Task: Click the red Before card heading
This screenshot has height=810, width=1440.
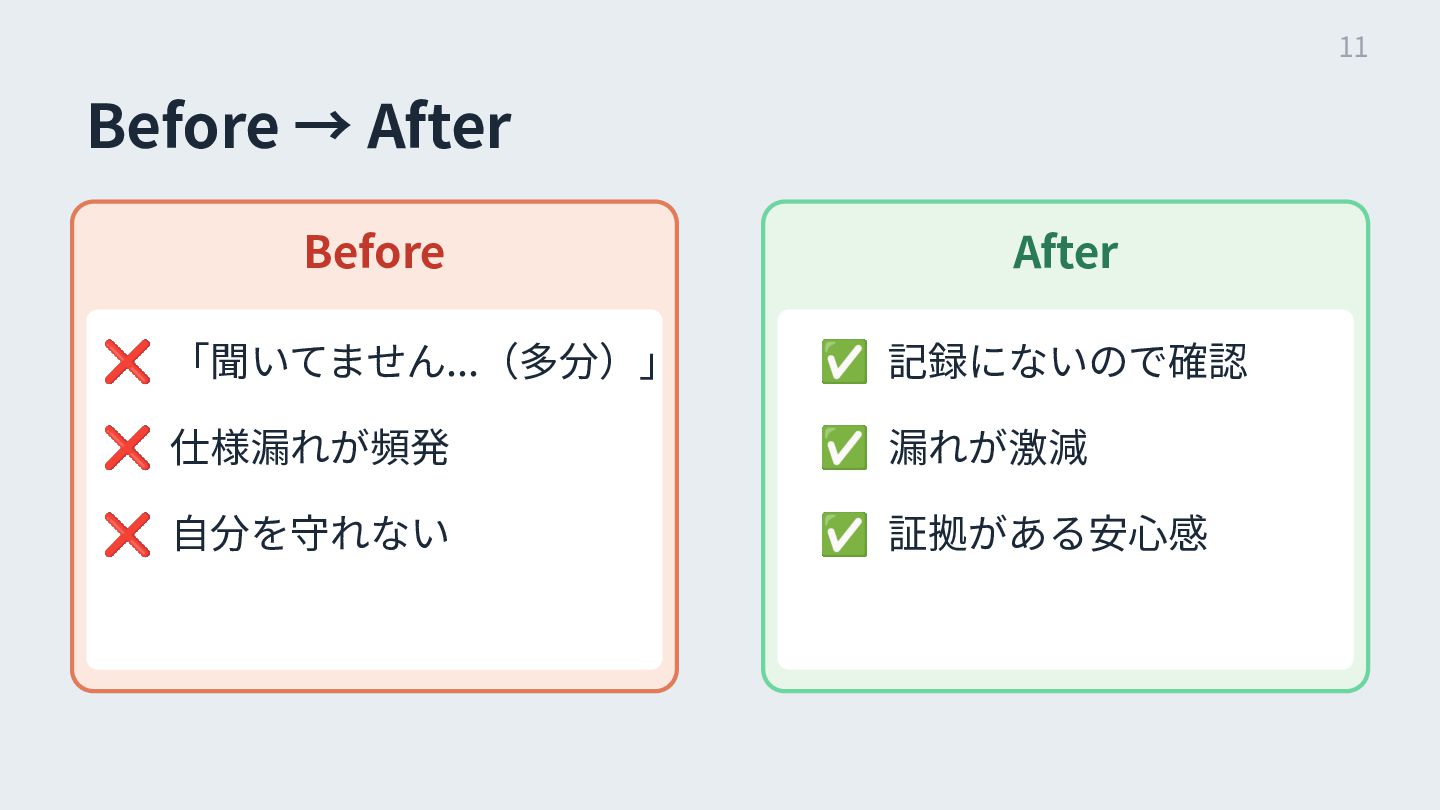Action: 374,252
